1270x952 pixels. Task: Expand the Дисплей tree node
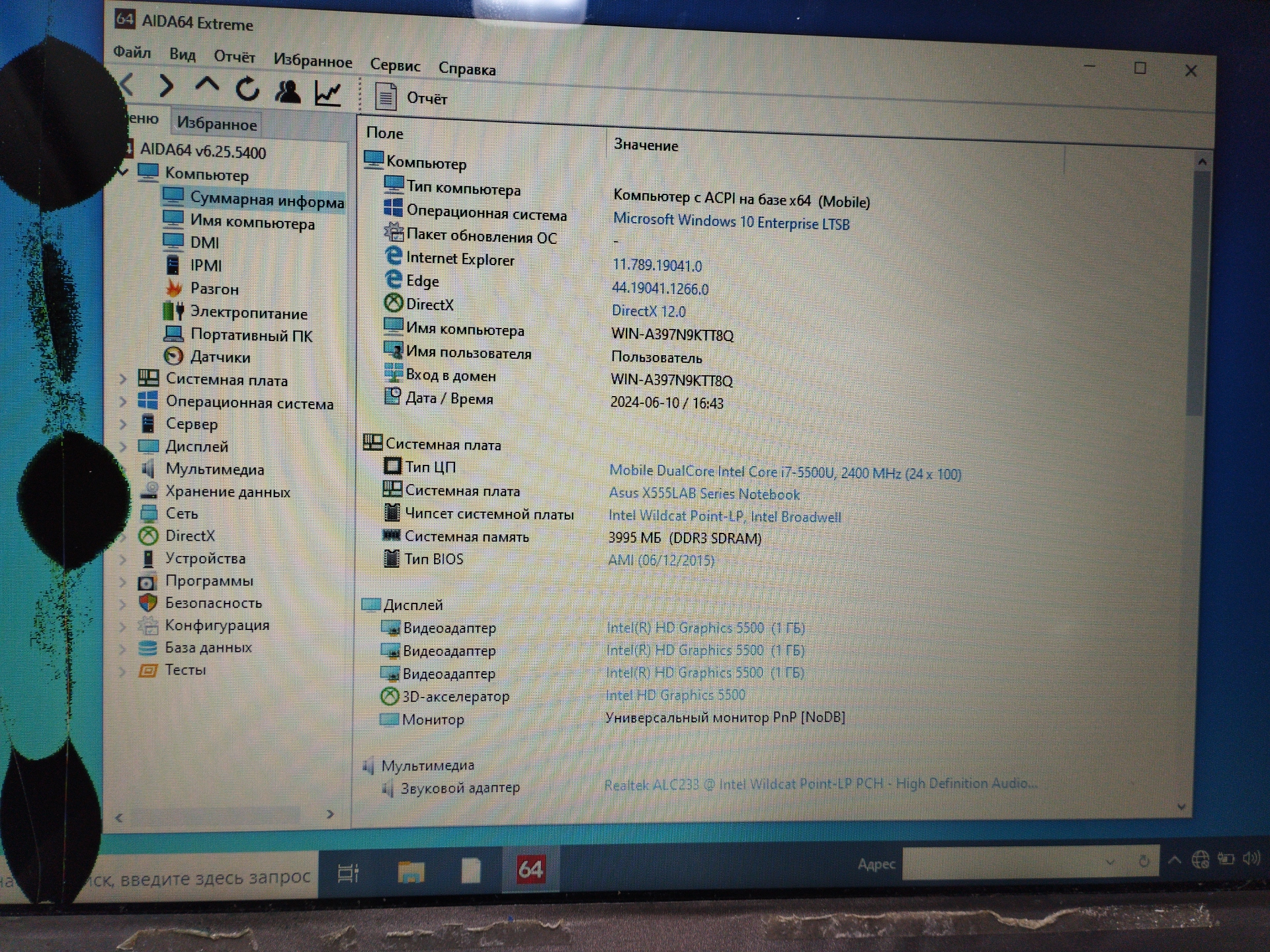click(x=122, y=447)
